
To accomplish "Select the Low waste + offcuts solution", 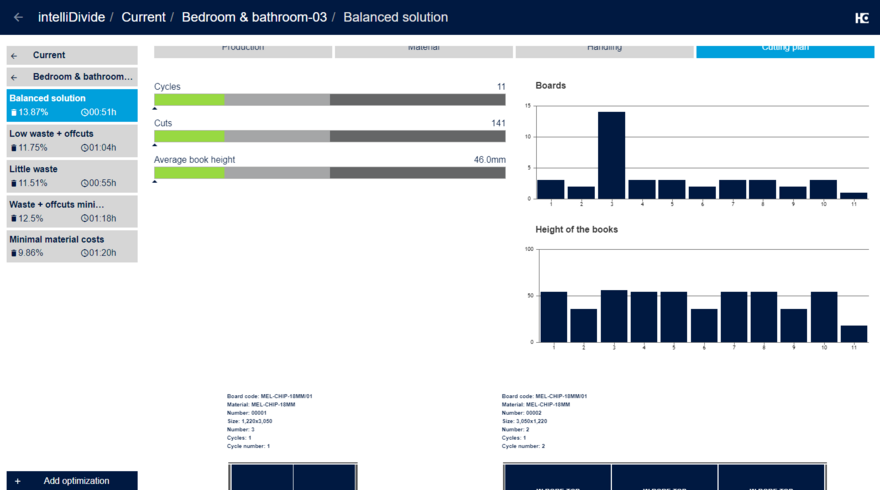I will [72, 141].
